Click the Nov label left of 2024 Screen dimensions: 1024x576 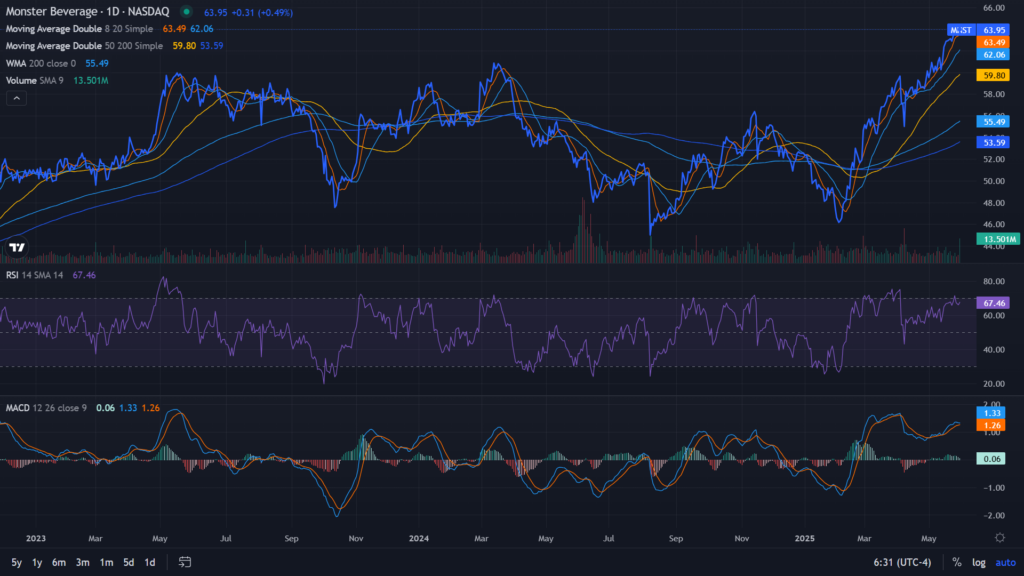[356, 539]
